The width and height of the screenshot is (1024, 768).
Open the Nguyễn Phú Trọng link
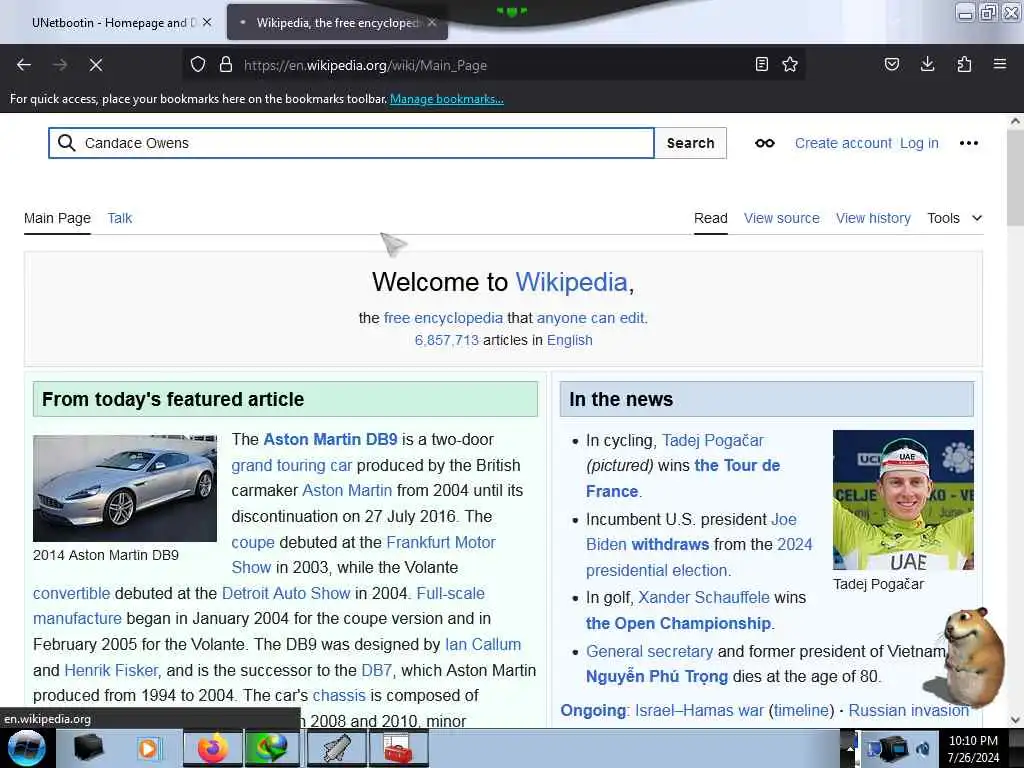(x=656, y=677)
